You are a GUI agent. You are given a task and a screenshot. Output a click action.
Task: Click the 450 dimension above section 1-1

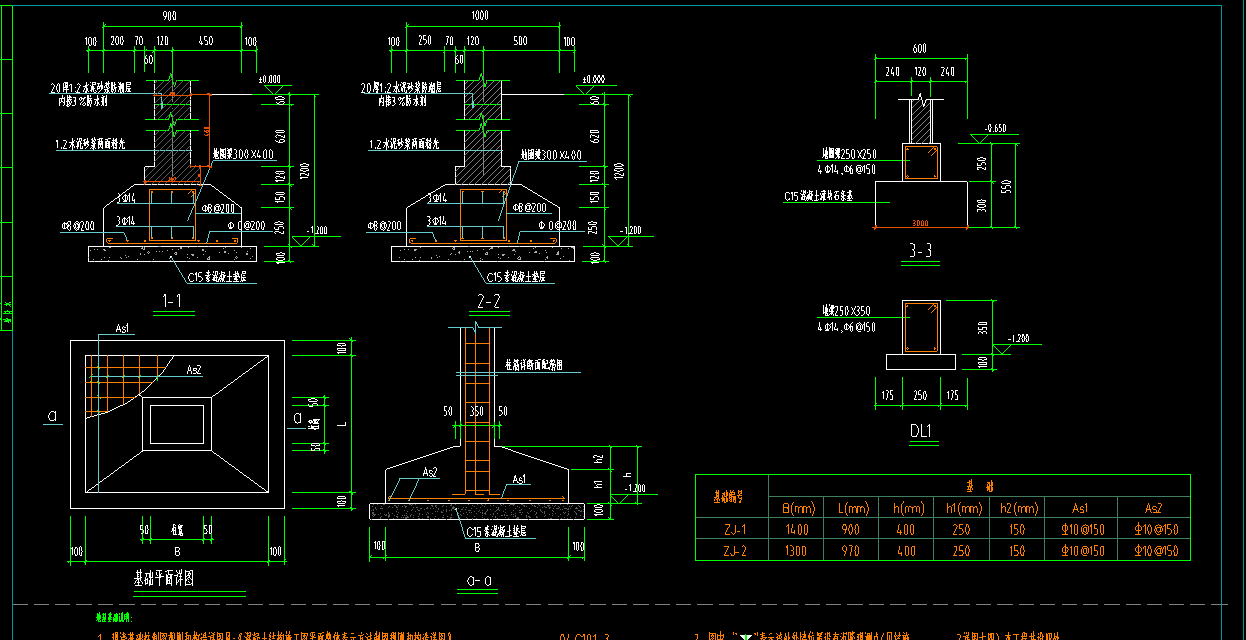(206, 41)
